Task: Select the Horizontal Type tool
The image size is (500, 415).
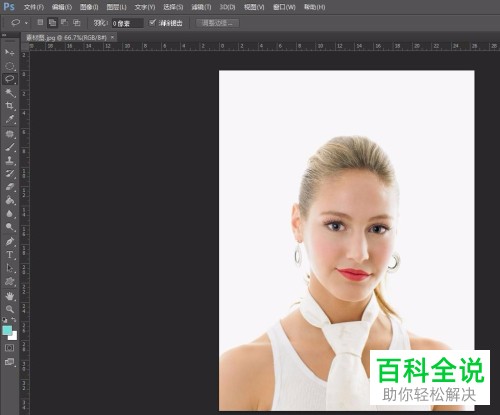Action: [10, 255]
